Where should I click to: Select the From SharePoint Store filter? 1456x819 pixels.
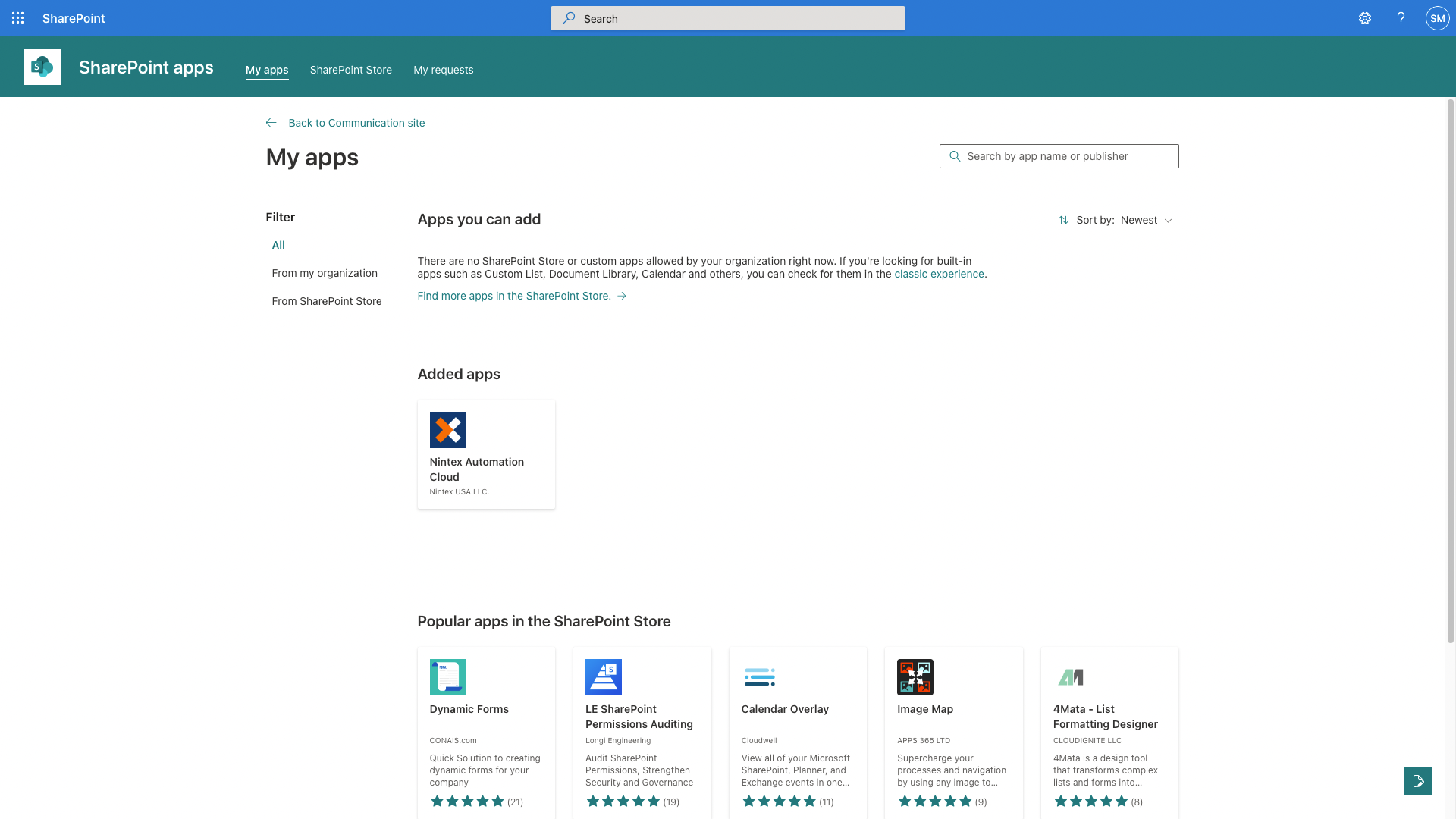tap(327, 301)
